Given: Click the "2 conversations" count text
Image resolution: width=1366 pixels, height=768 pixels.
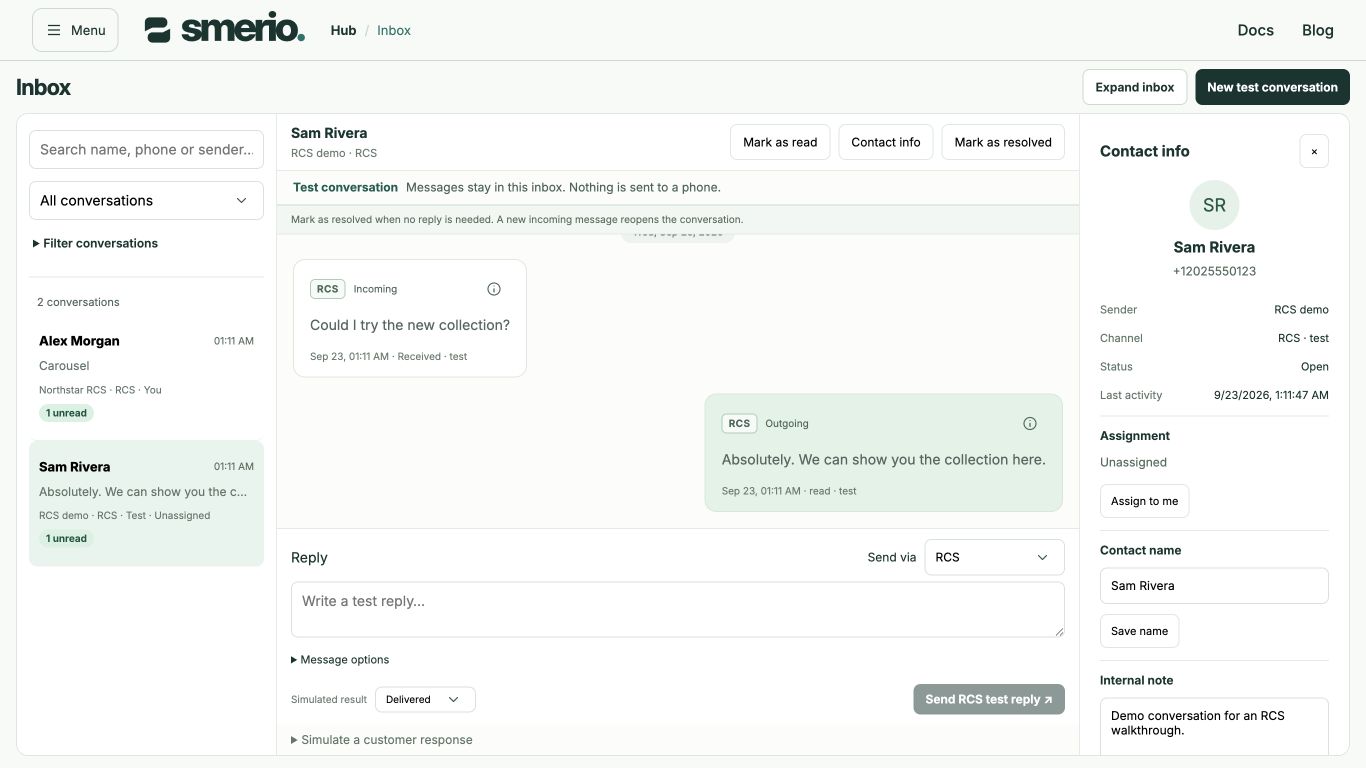Looking at the screenshot, I should (78, 302).
